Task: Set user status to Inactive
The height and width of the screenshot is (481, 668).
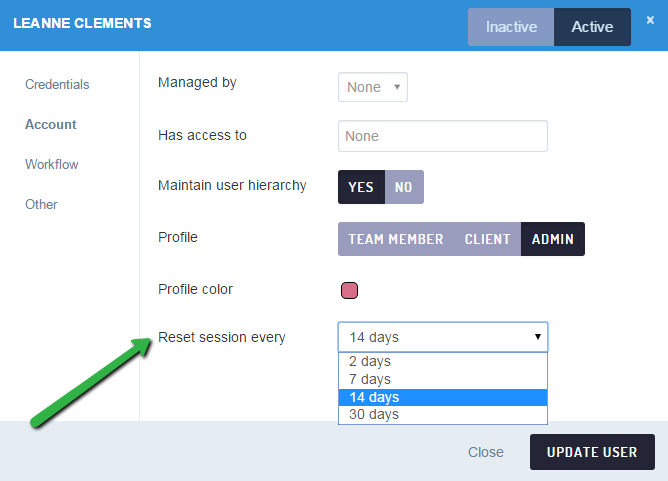Action: (511, 27)
